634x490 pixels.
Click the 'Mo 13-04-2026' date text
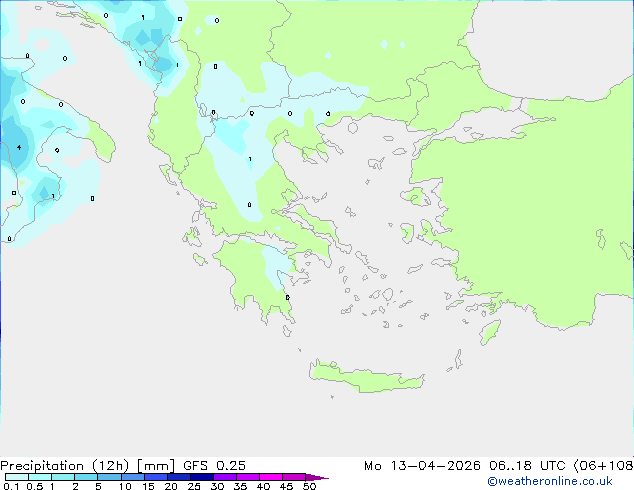(x=422, y=466)
